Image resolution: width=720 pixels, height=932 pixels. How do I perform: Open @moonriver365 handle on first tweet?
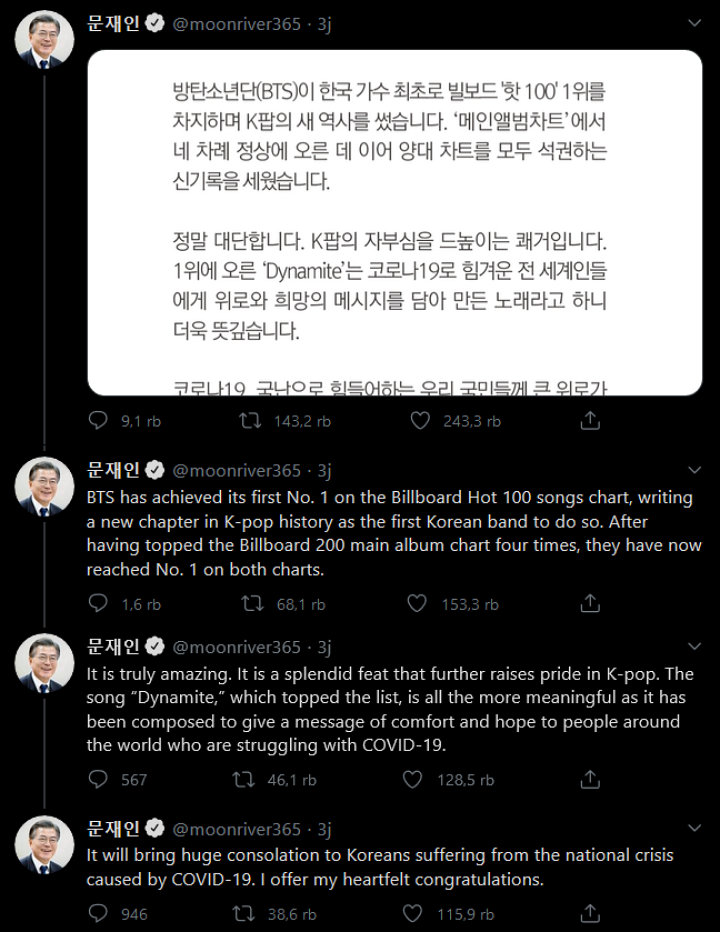click(237, 24)
